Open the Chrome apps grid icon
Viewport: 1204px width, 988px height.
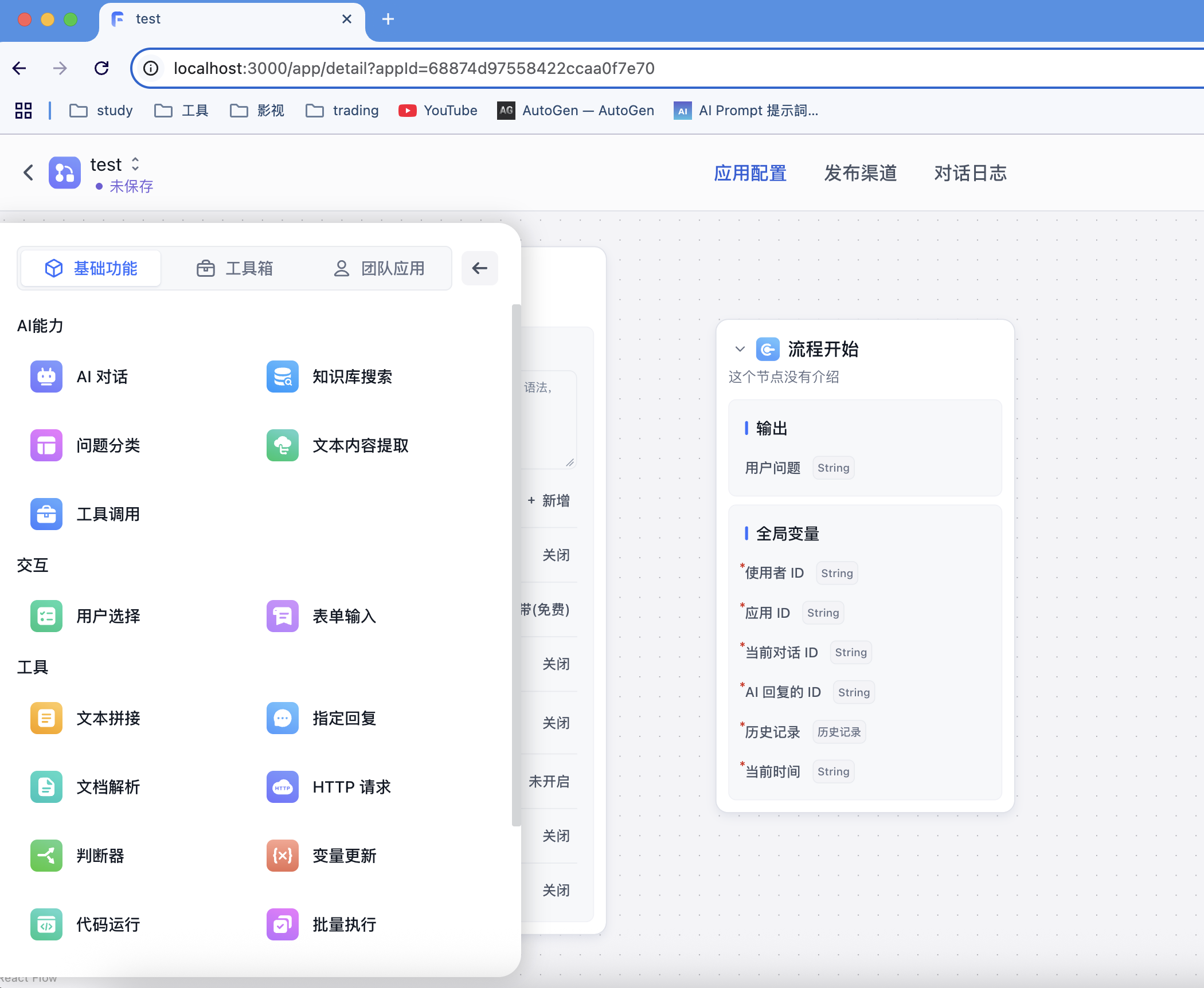tap(24, 111)
